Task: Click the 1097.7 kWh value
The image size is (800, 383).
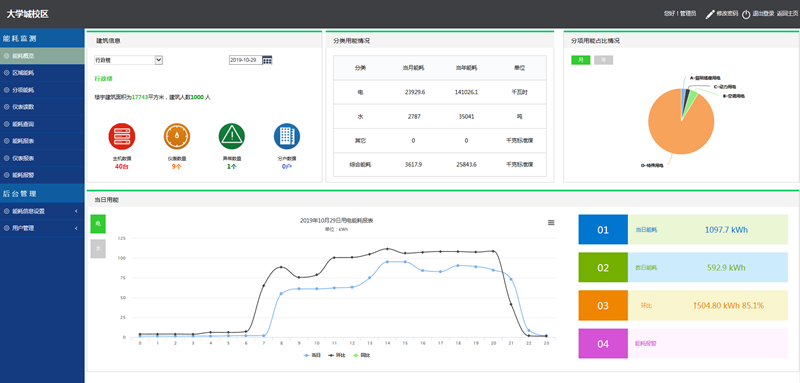Action: 726,229
